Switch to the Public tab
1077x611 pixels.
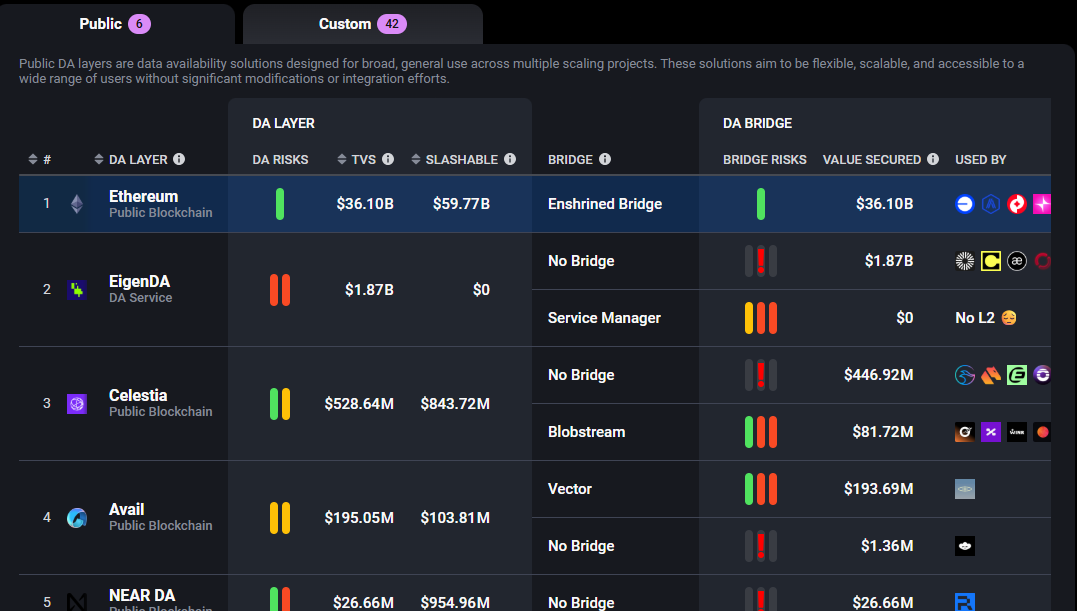pos(115,24)
